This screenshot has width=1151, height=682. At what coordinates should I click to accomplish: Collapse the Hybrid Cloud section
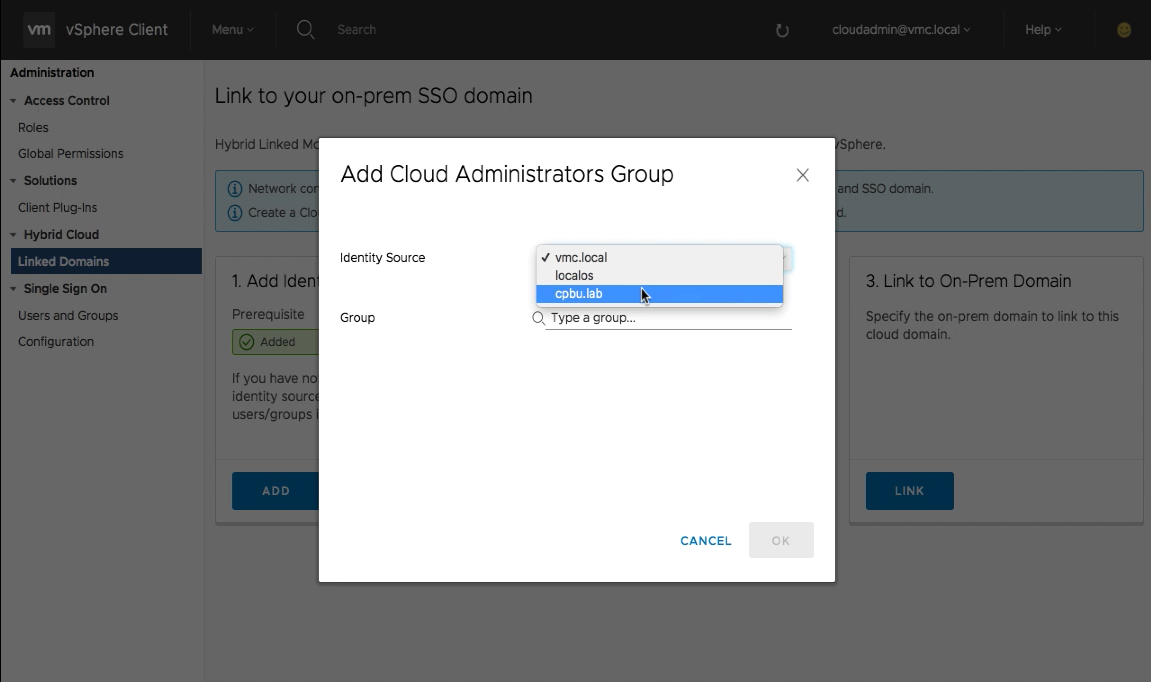pyautogui.click(x=14, y=235)
